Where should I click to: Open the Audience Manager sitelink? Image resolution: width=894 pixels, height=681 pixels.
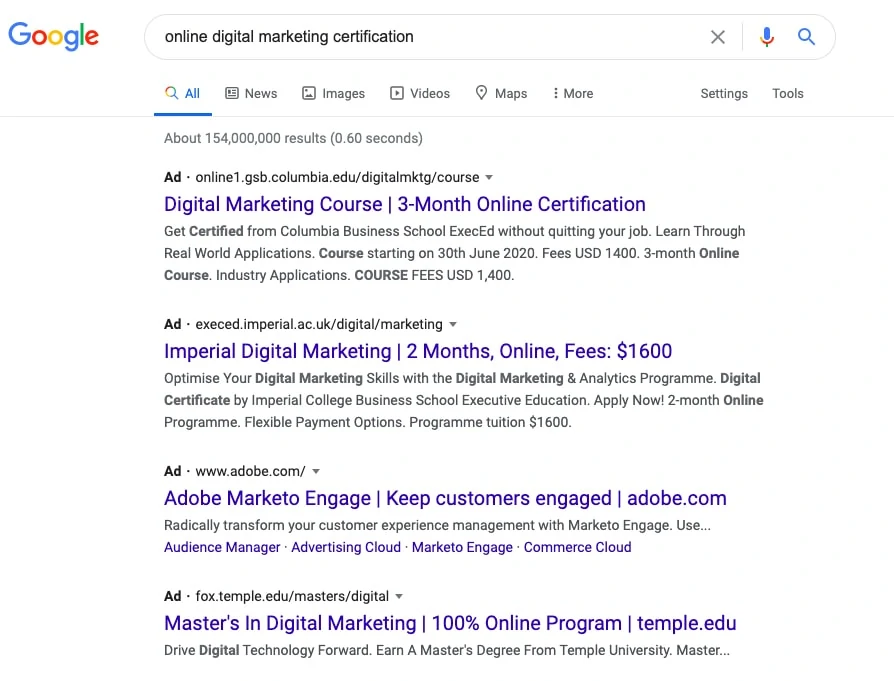[x=222, y=547]
